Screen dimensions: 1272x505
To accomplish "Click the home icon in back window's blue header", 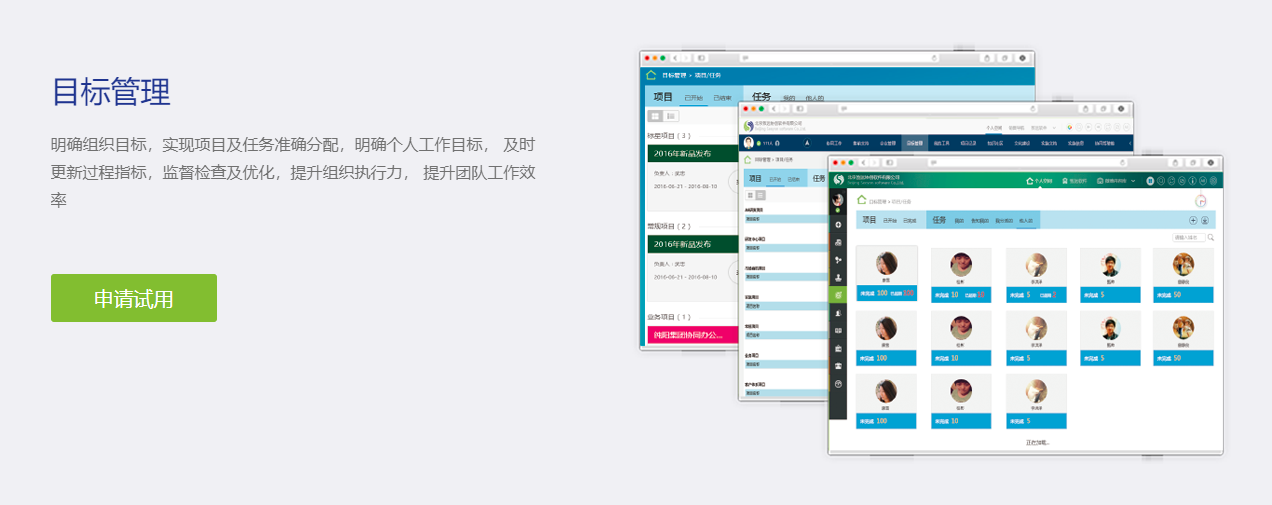I will [651, 75].
